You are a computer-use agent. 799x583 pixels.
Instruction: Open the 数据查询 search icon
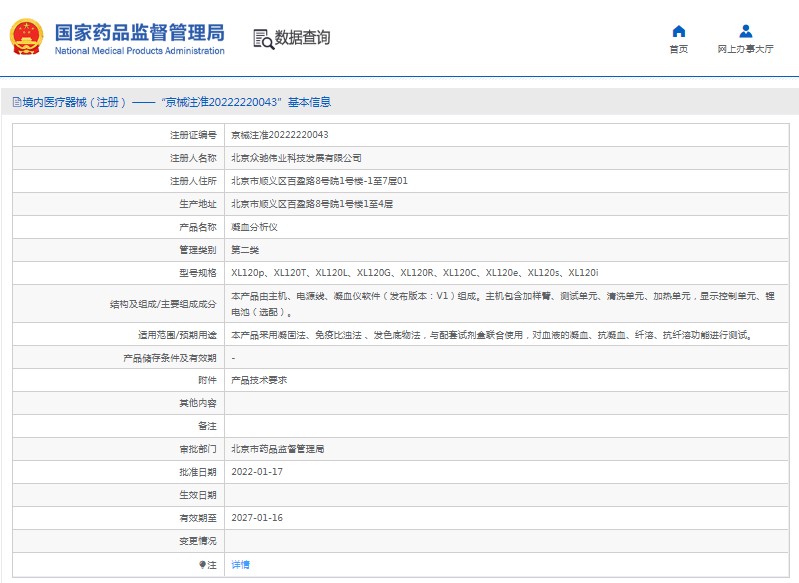coord(263,39)
